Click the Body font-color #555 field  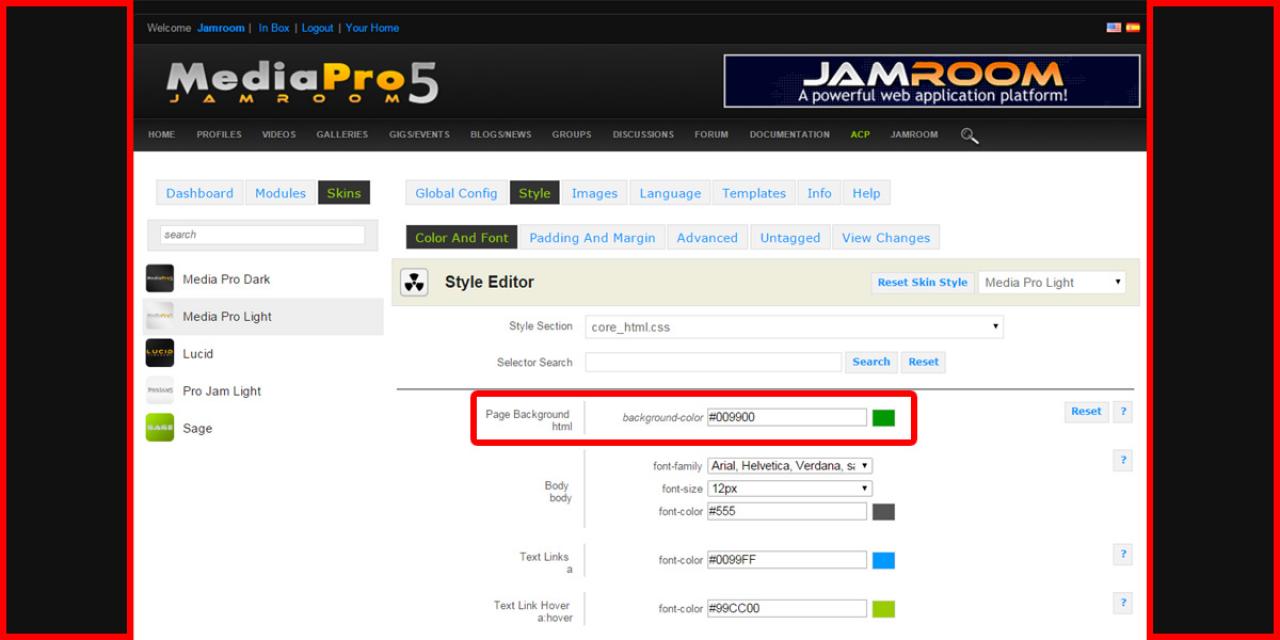(787, 512)
